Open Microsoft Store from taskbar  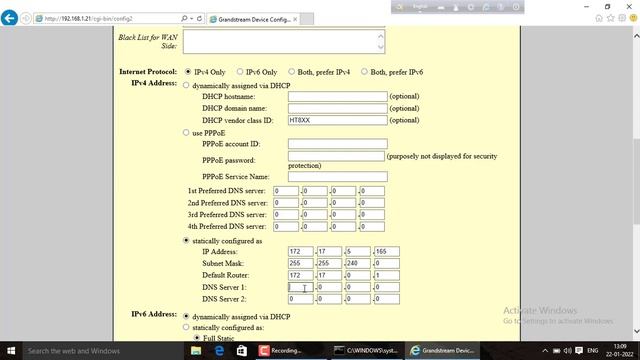242,351
